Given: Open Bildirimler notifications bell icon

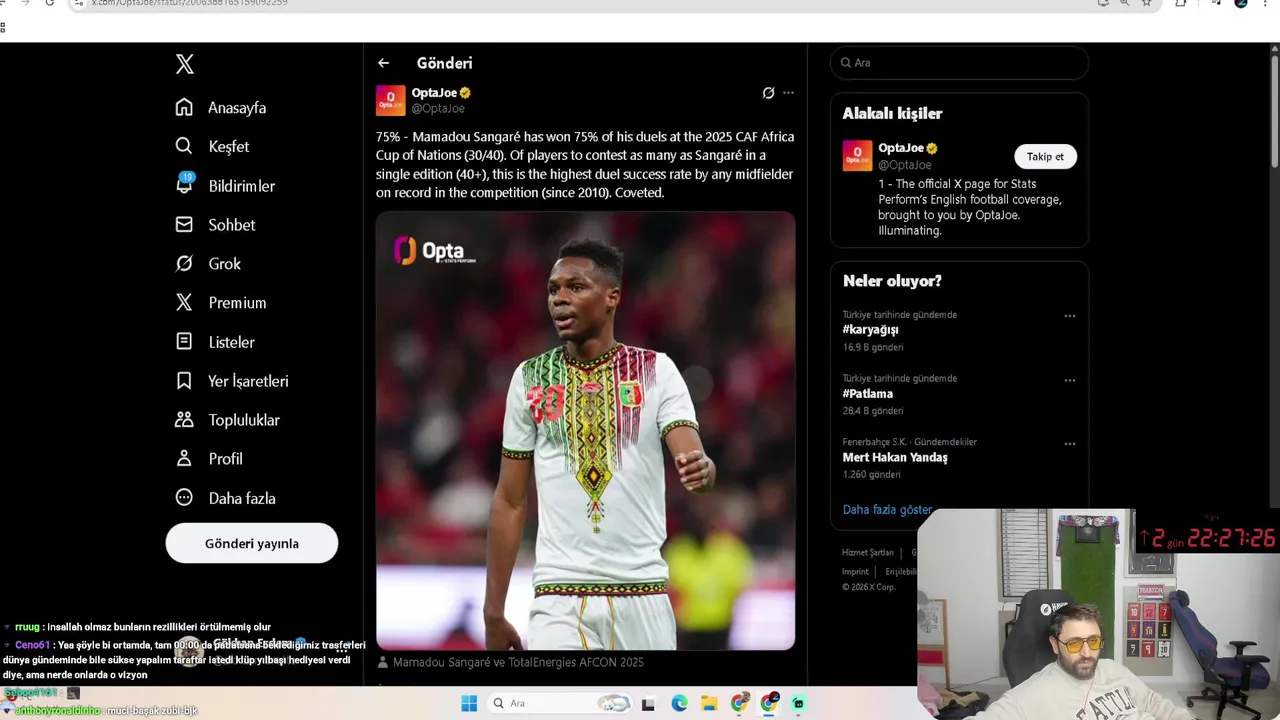Looking at the screenshot, I should 184,184.
